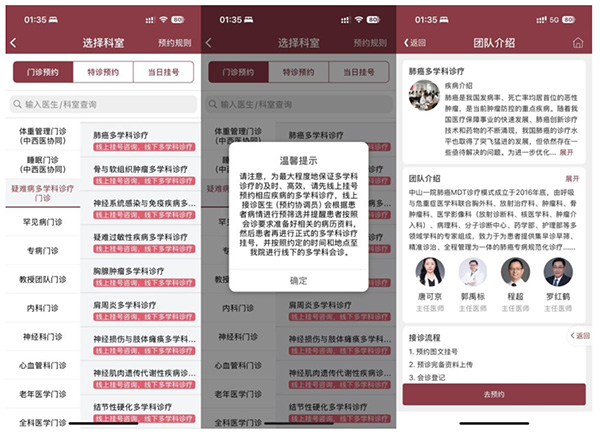Viewport: 600px width, 444px height.
Task: Expand the 疾病介绍 text with 展开
Action: click(x=567, y=153)
